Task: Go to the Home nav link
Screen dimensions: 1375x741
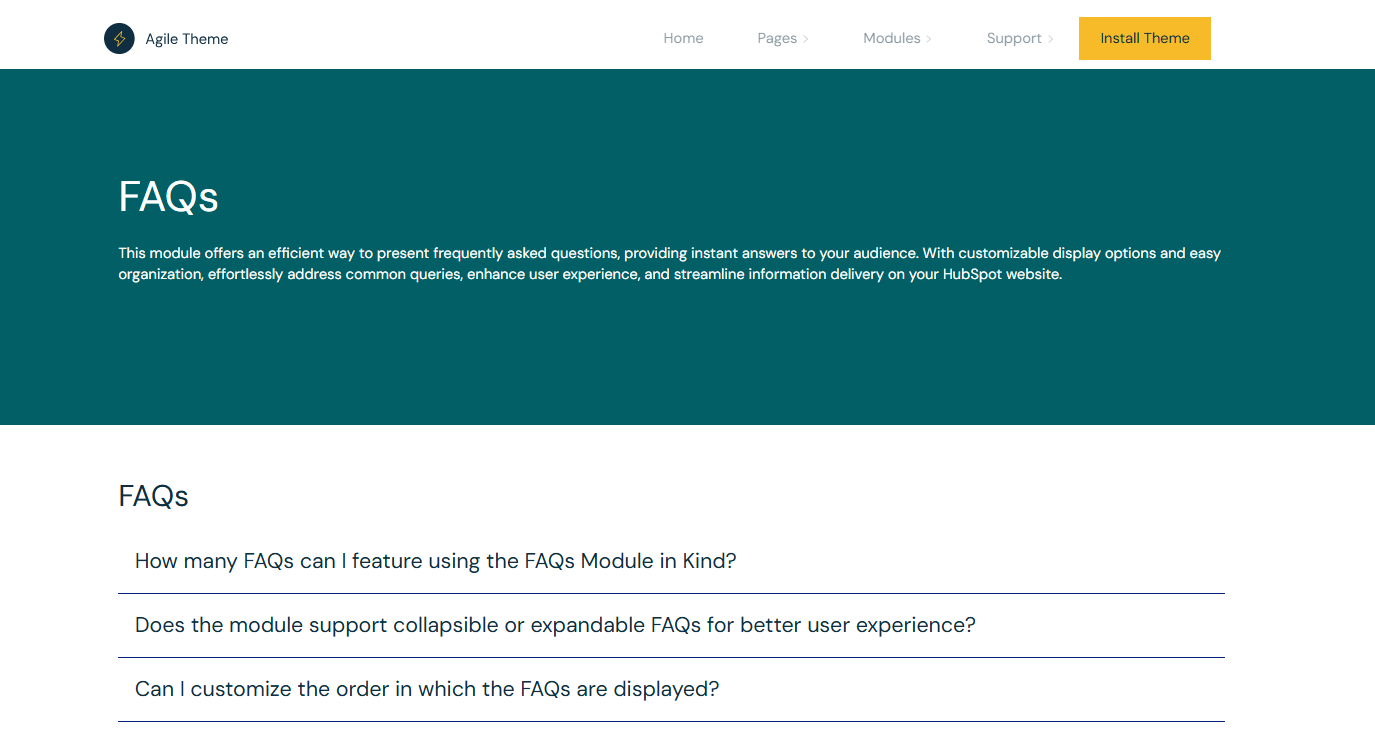Action: tap(683, 38)
